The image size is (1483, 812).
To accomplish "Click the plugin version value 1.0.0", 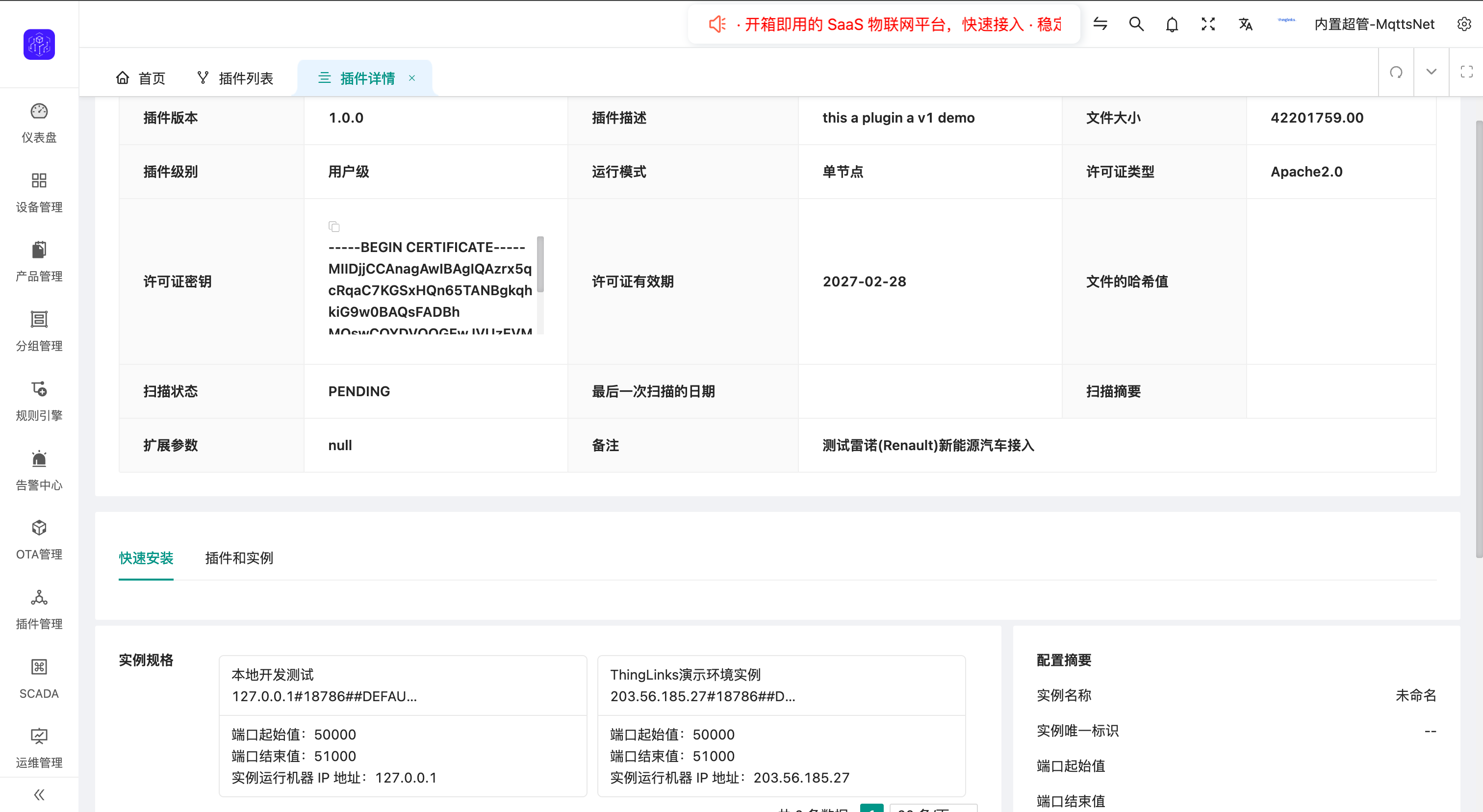I will click(346, 117).
